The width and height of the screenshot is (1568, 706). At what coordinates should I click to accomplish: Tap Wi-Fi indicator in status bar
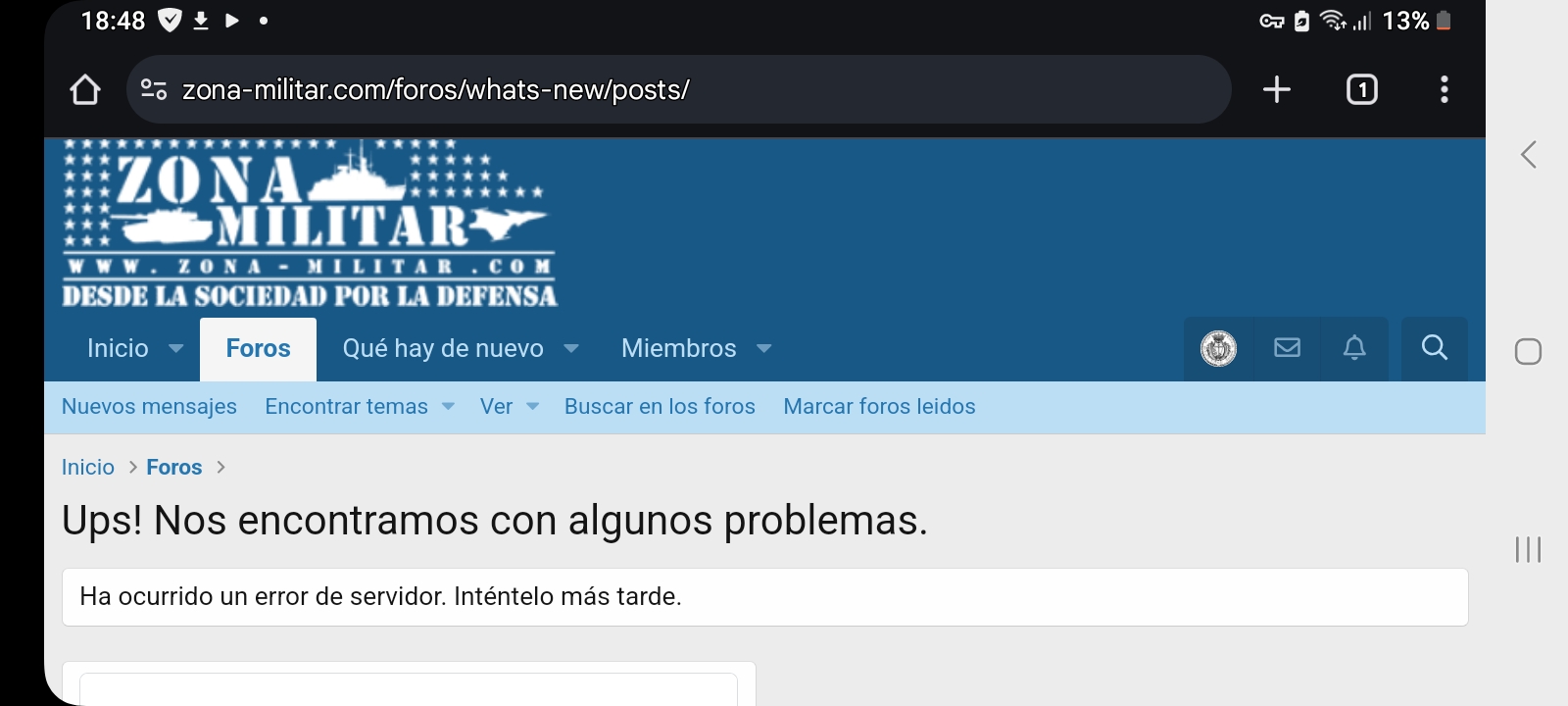point(1333,21)
